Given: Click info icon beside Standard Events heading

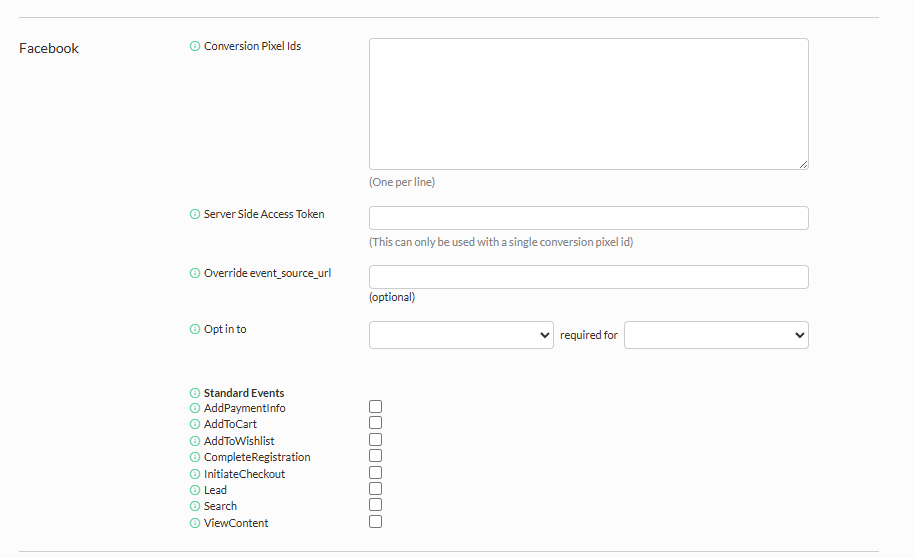Looking at the screenshot, I should click(195, 393).
